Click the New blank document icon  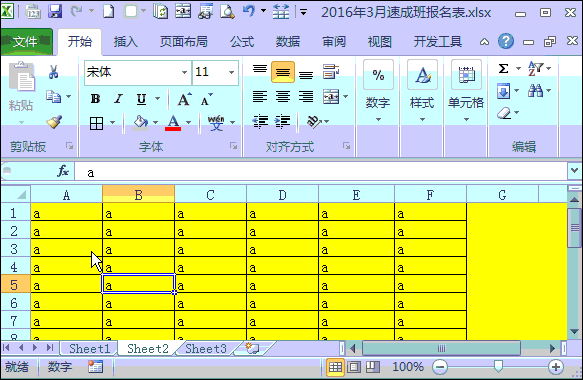pyautogui.click(x=108, y=12)
